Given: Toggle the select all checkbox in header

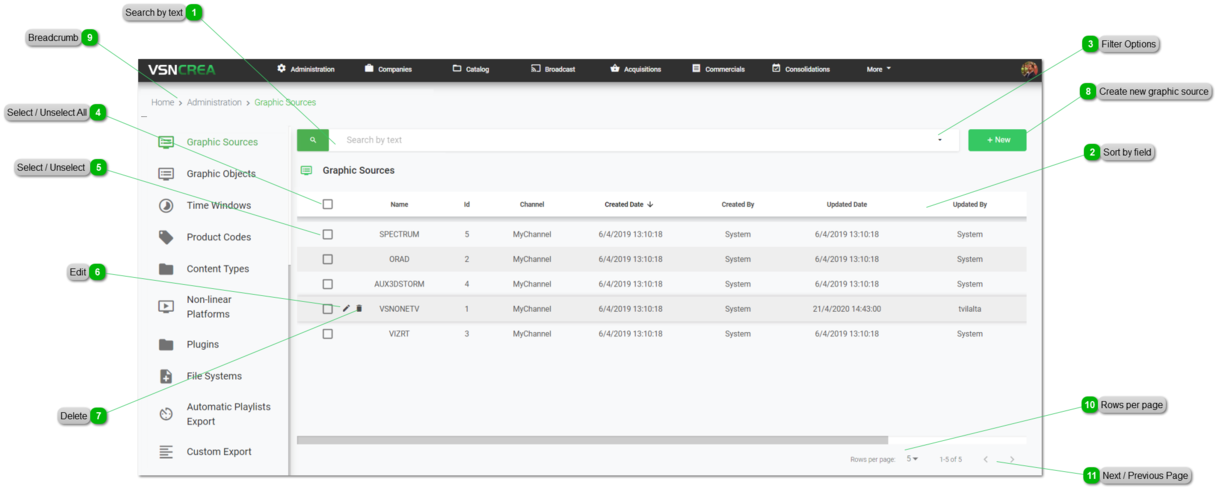Looking at the screenshot, I should tap(328, 204).
